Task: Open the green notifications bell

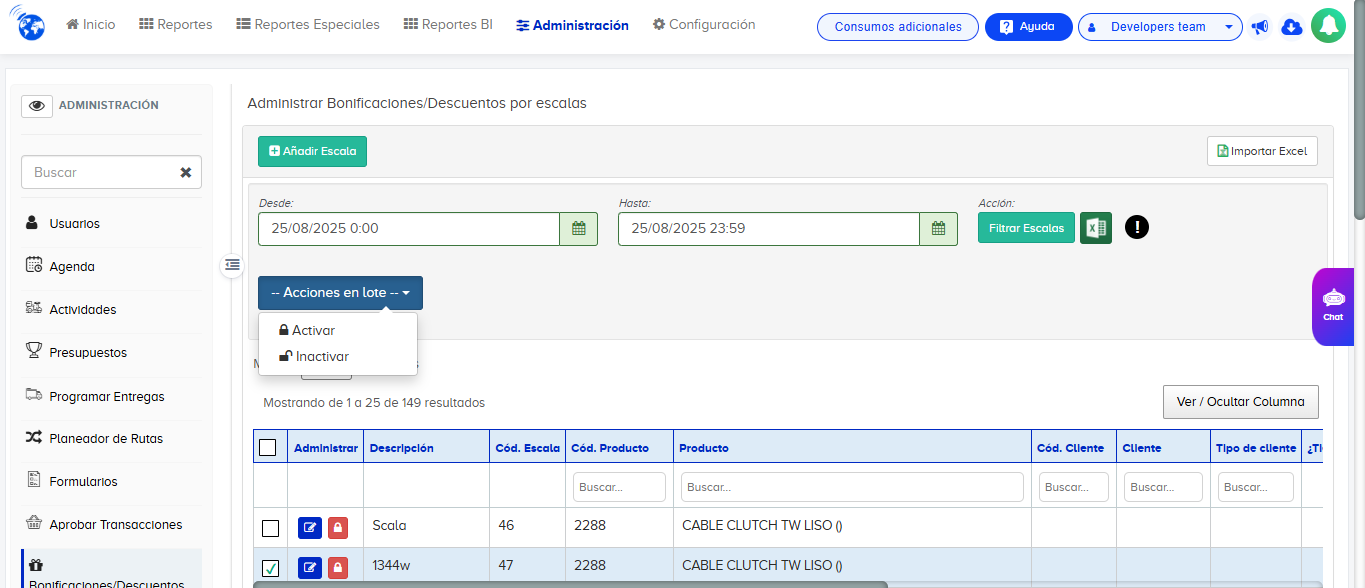Action: 1328,27
